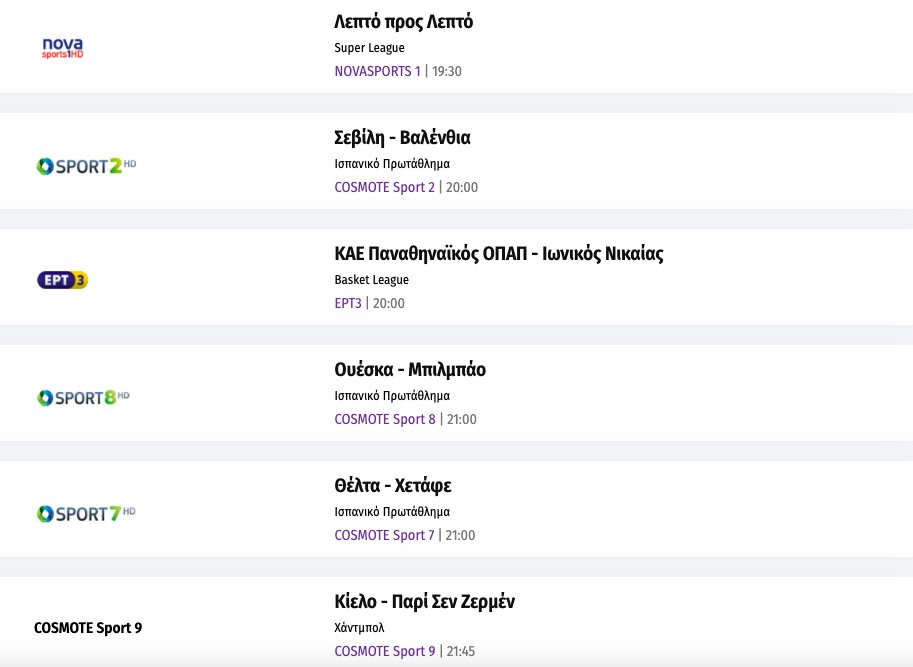The height and width of the screenshot is (667, 913).
Task: Open the COSMOTE Sport 9 purple link
Action: pyautogui.click(x=385, y=651)
